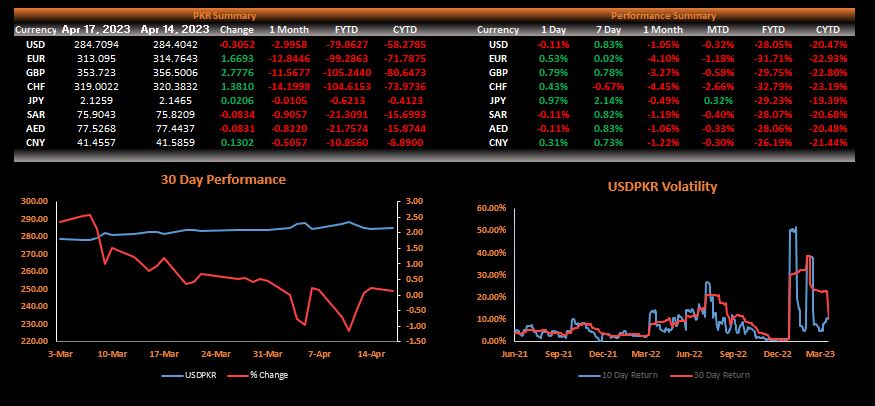This screenshot has height=406, width=875.
Task: Click JPY CYTD performance -19.39%
Action: (828, 100)
